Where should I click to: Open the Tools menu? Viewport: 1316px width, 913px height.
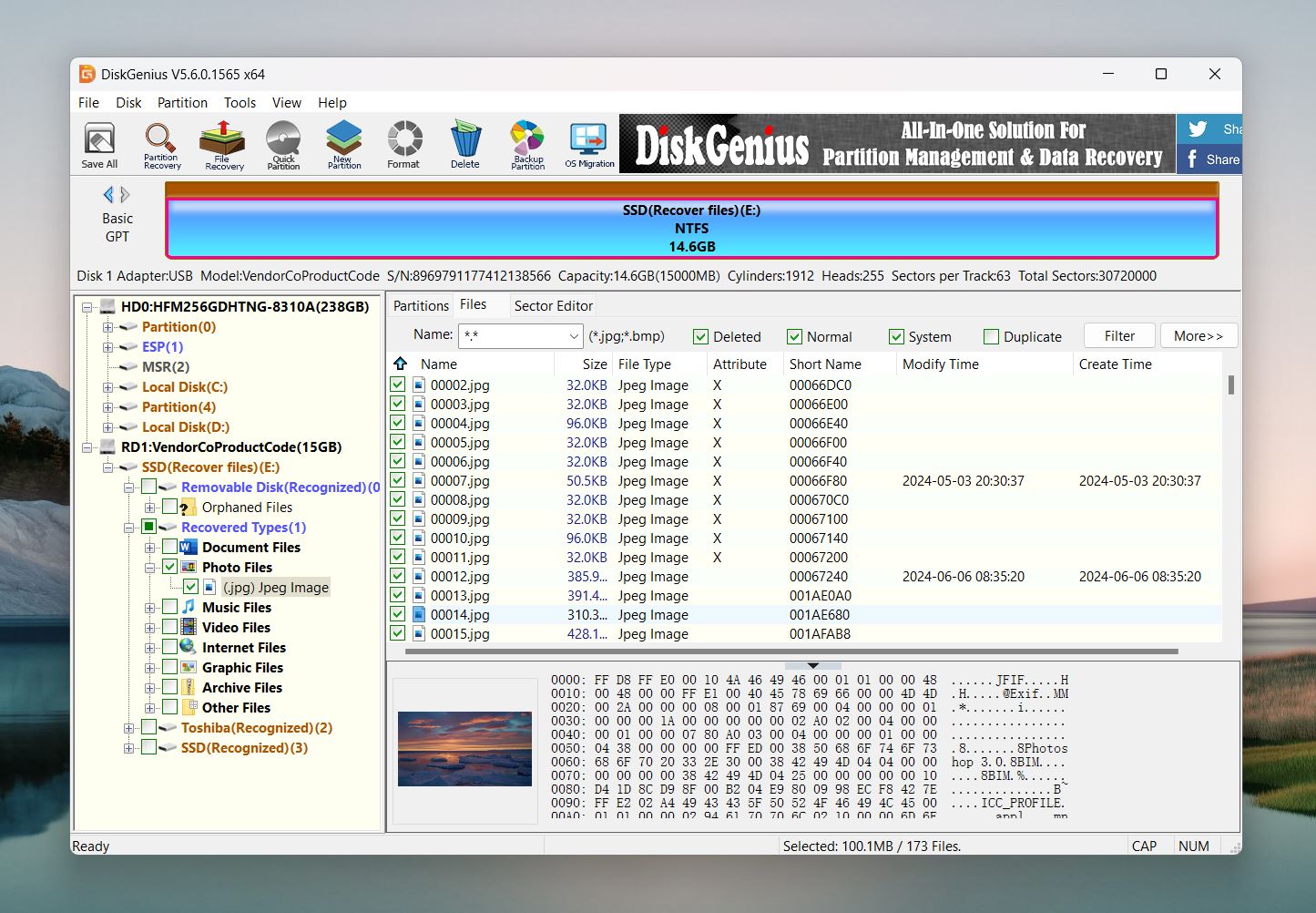pos(240,102)
